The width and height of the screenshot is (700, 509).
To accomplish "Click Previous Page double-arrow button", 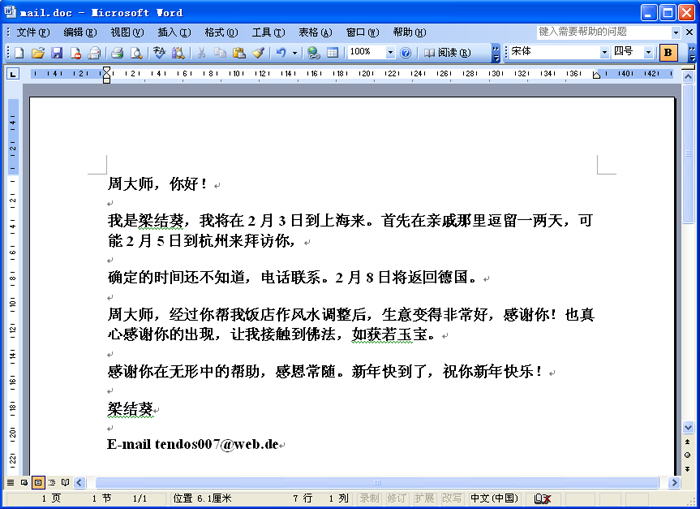I will point(688,442).
